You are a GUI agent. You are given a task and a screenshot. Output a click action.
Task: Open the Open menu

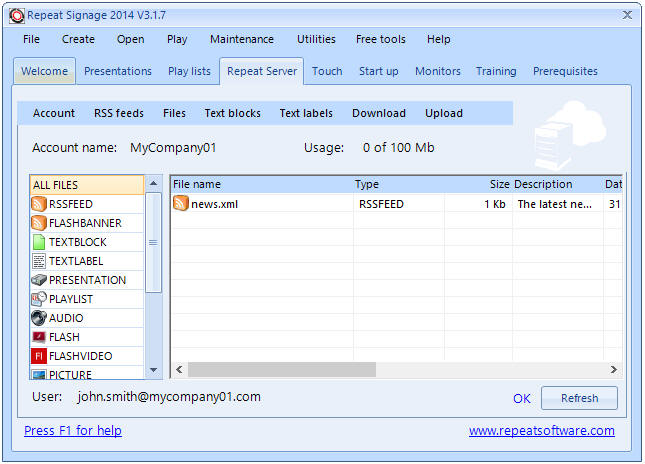pos(130,39)
